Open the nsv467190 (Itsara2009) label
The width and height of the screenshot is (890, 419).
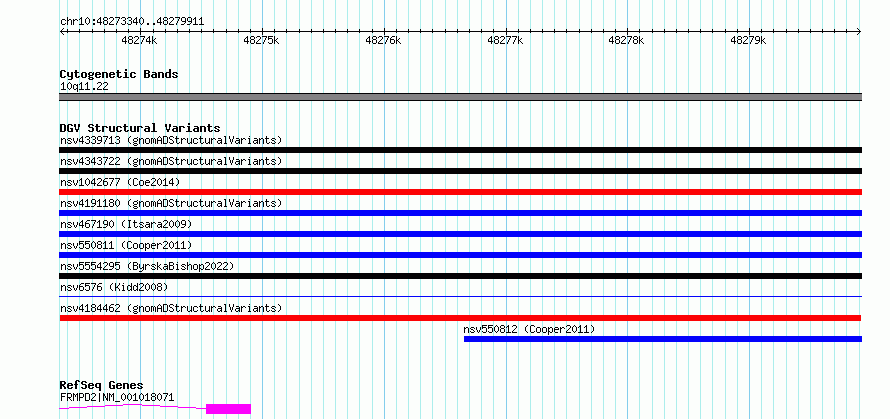coord(126,224)
